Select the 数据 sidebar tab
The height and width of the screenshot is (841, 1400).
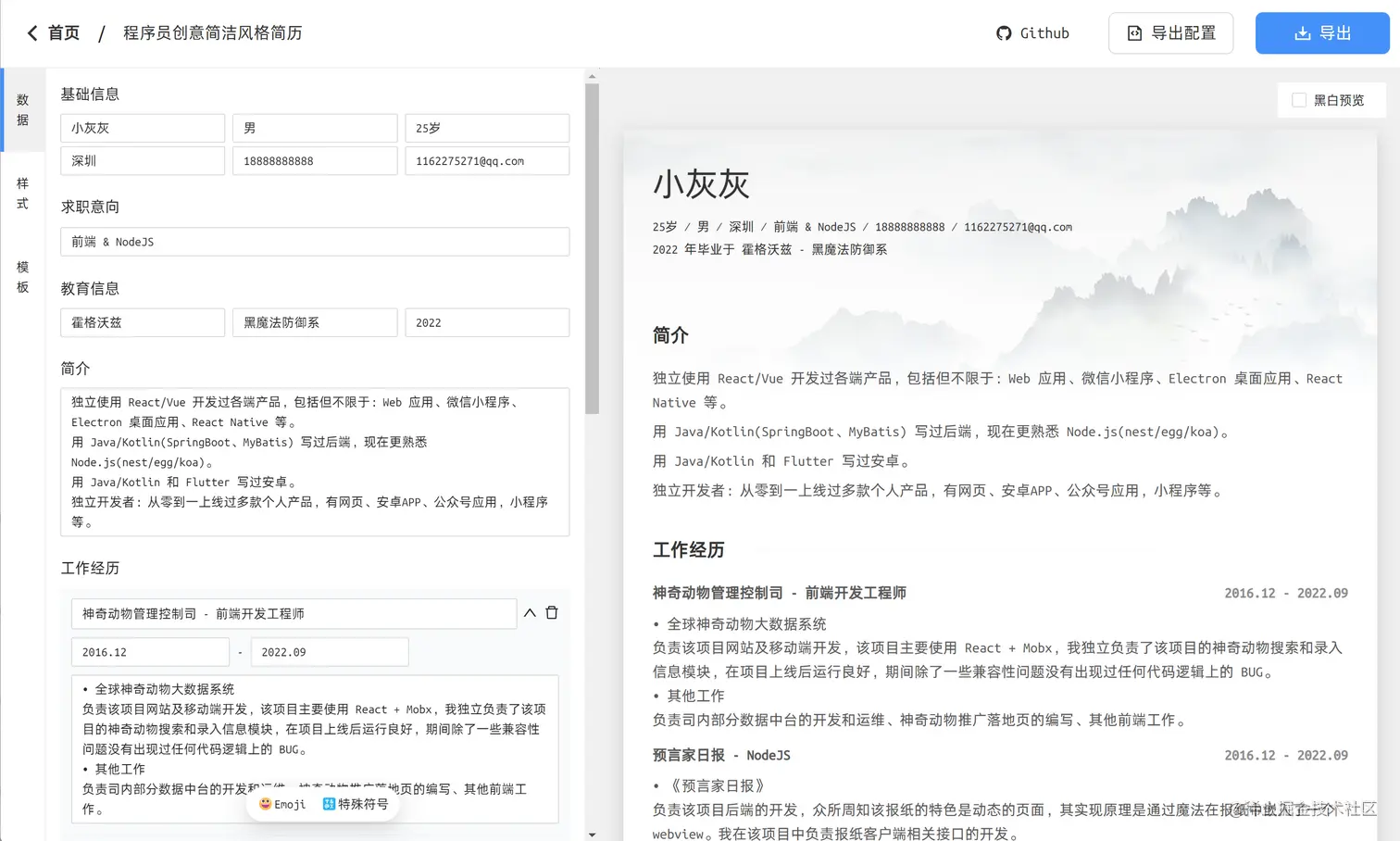point(22,109)
